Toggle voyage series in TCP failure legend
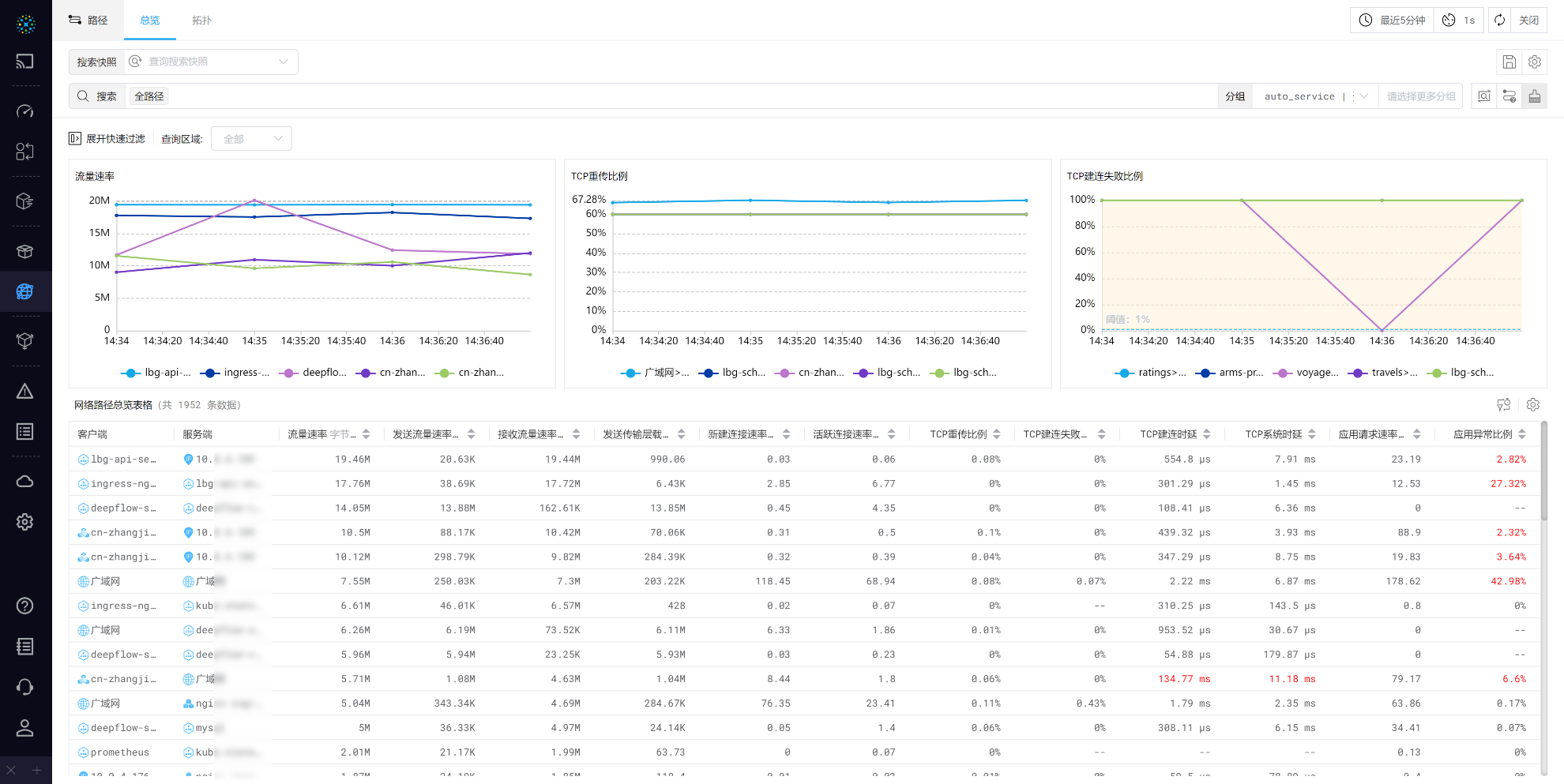Viewport: 1564px width, 784px height. (1307, 373)
